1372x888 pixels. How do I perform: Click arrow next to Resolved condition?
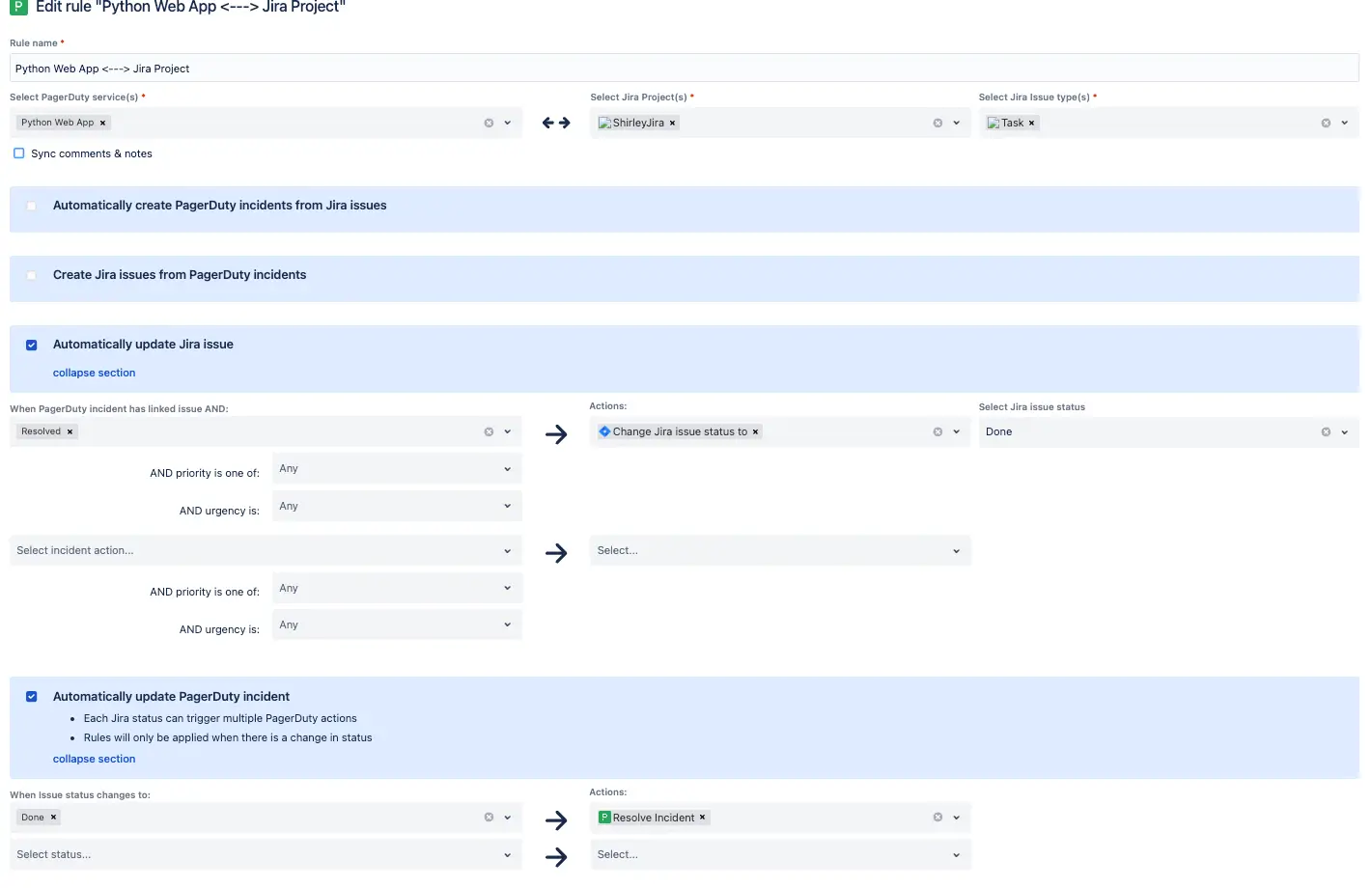[556, 434]
